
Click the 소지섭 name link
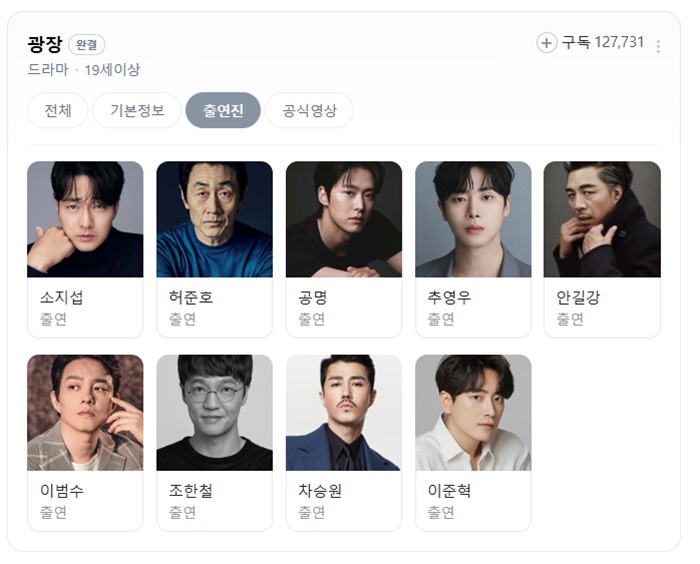(x=62, y=297)
